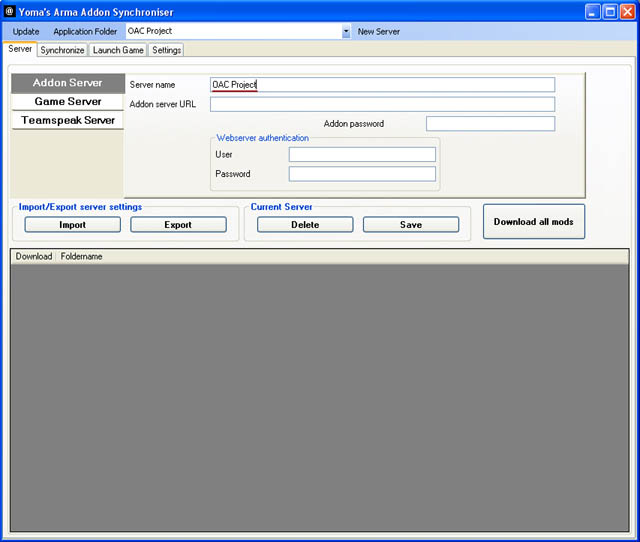The image size is (640, 542).
Task: Select the Teamspeak Server section
Action: [67, 121]
